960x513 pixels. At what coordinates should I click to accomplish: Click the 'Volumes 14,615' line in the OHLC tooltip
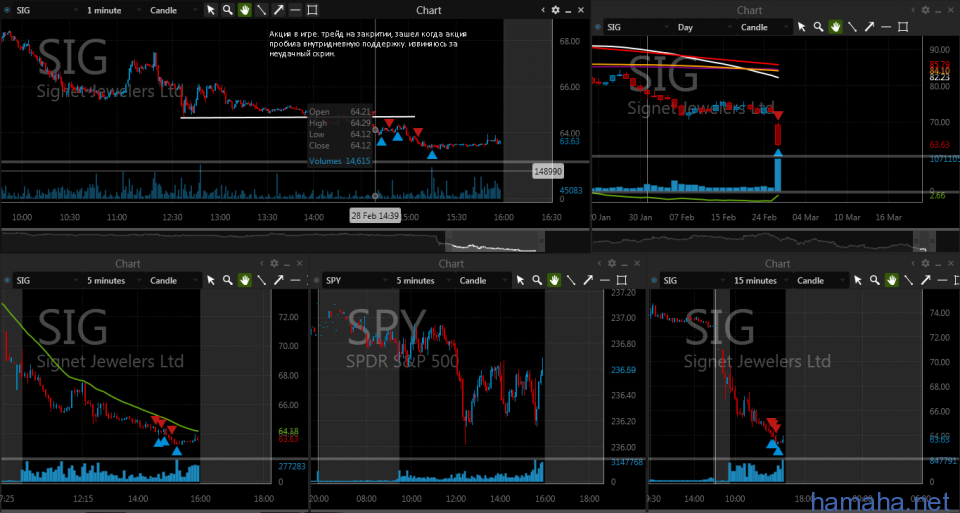pyautogui.click(x=339, y=161)
